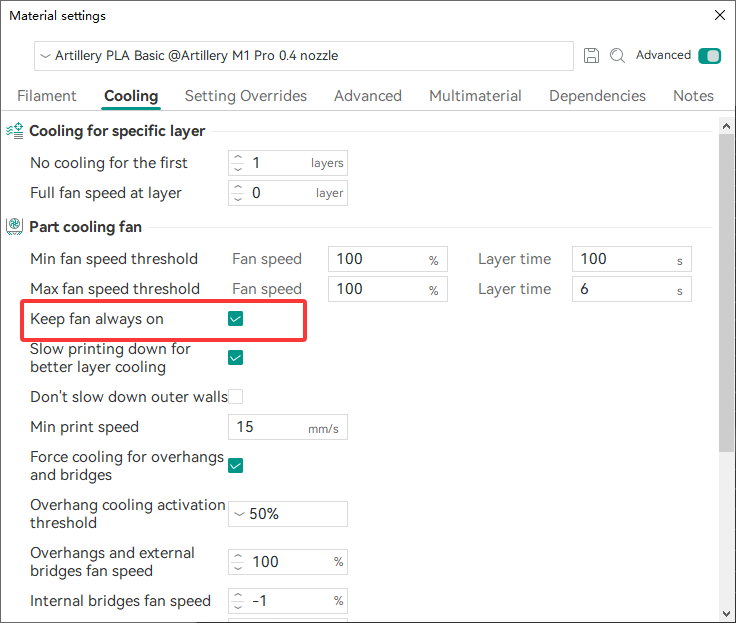Screen dimensions: 736x623
Task: Switch to the Filament tab
Action: click(47, 96)
